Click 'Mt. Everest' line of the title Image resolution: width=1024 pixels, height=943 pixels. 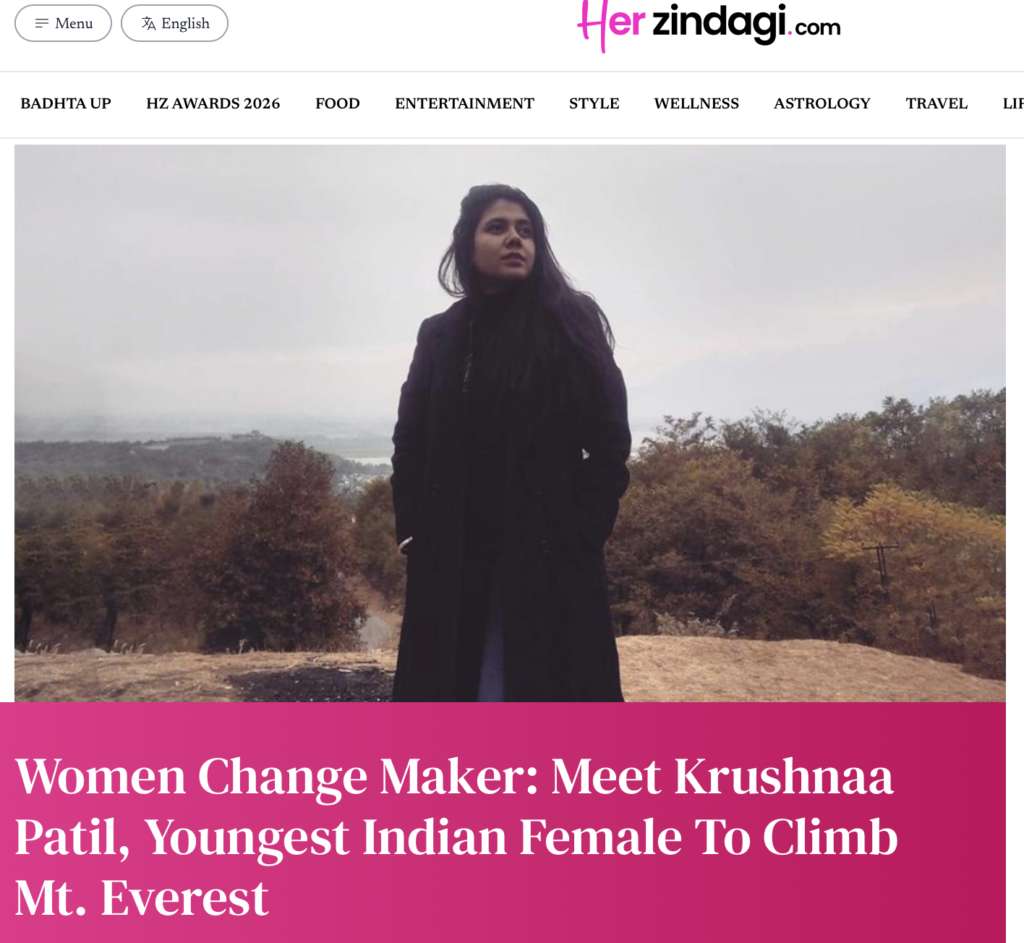coord(142,898)
